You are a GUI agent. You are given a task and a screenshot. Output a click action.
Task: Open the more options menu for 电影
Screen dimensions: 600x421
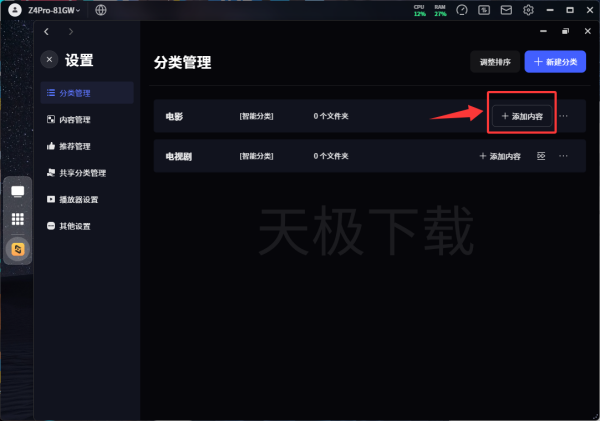[x=564, y=116]
